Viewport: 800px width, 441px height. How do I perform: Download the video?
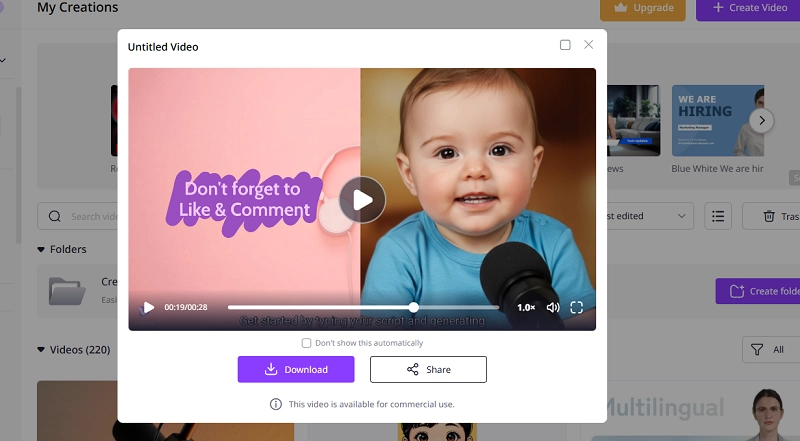[296, 369]
